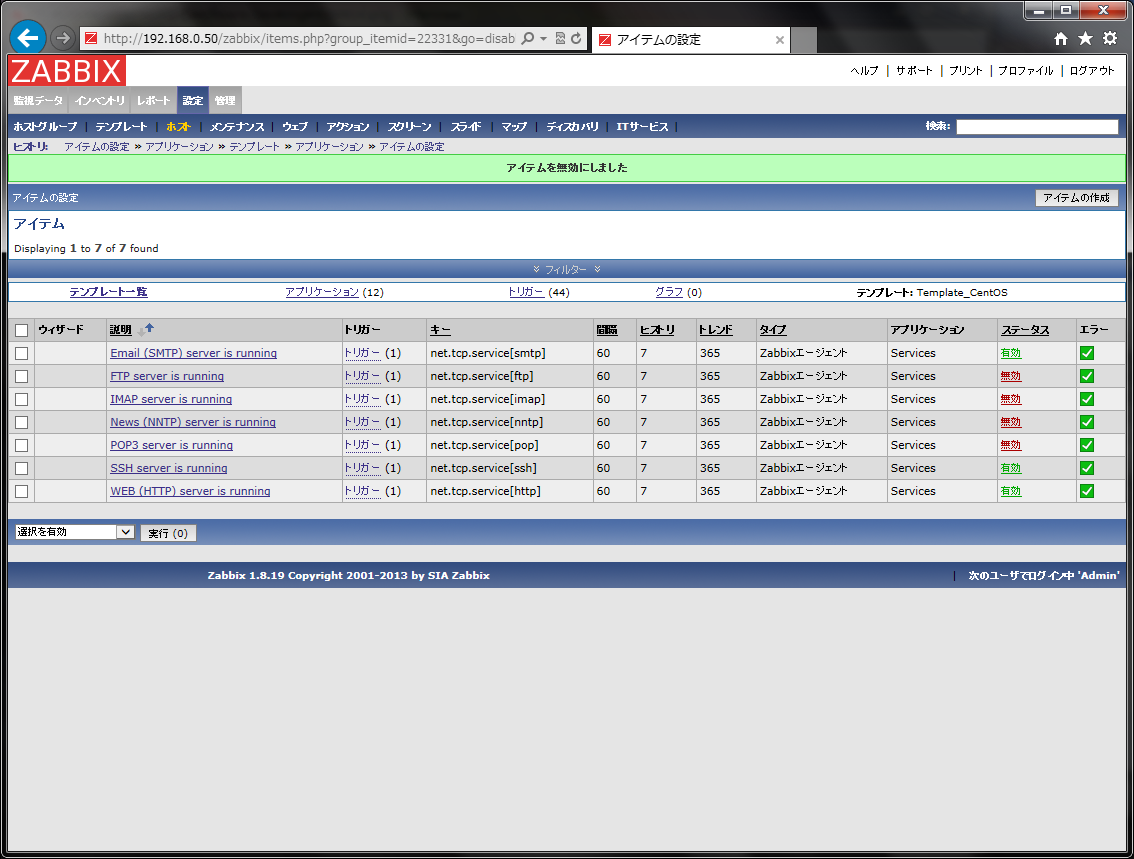Open the インベントリ main tab

(x=100, y=101)
